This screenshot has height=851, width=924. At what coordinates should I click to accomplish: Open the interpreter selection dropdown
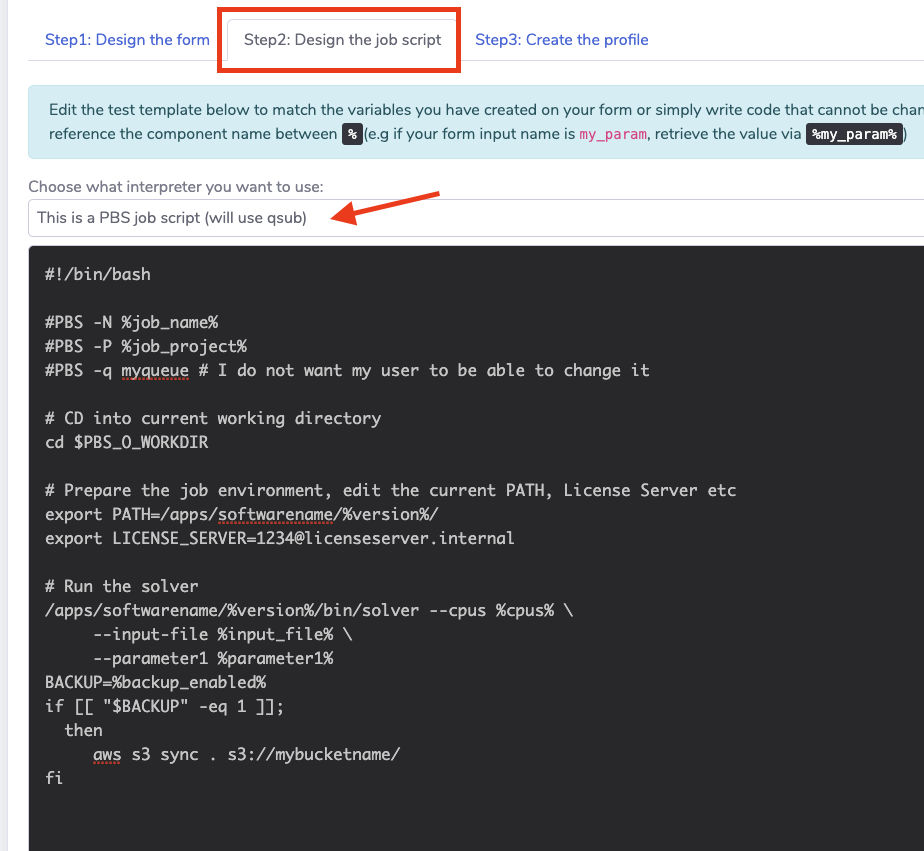pyautogui.click(x=475, y=217)
